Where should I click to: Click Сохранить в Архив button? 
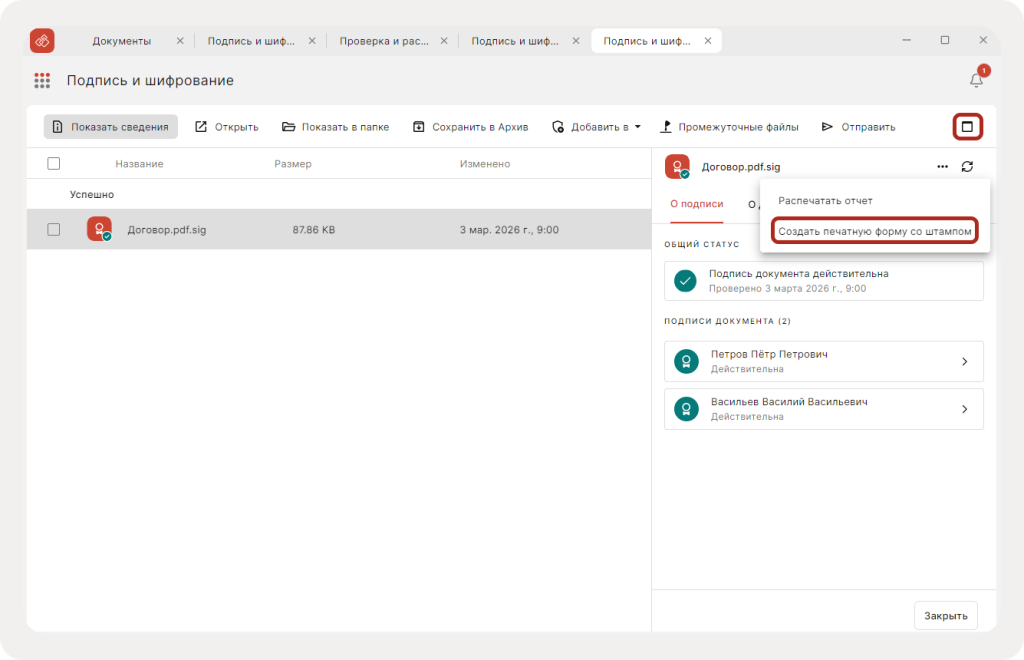470,127
